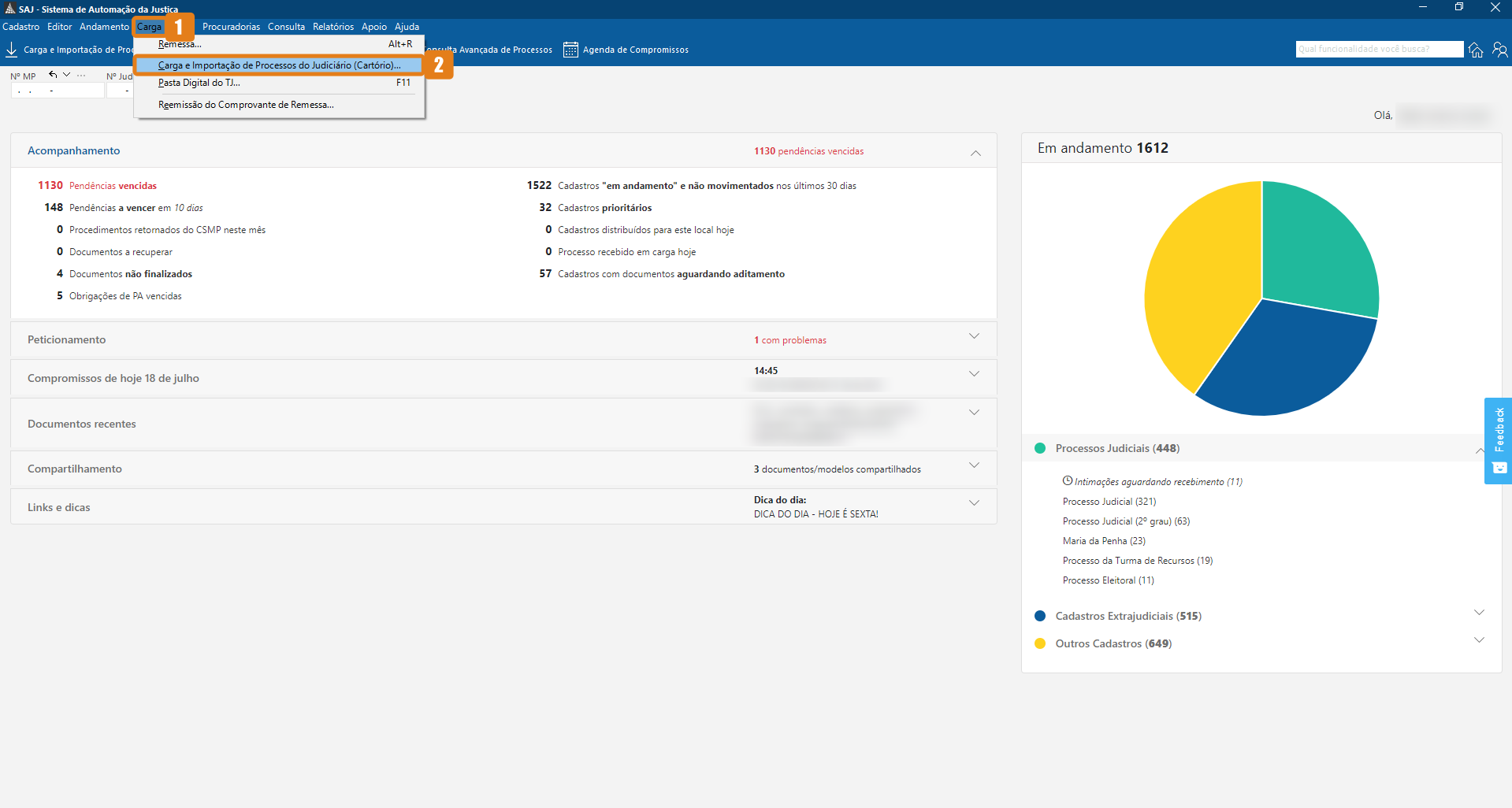
Task: Open the Relatórios menu
Action: 333,27
